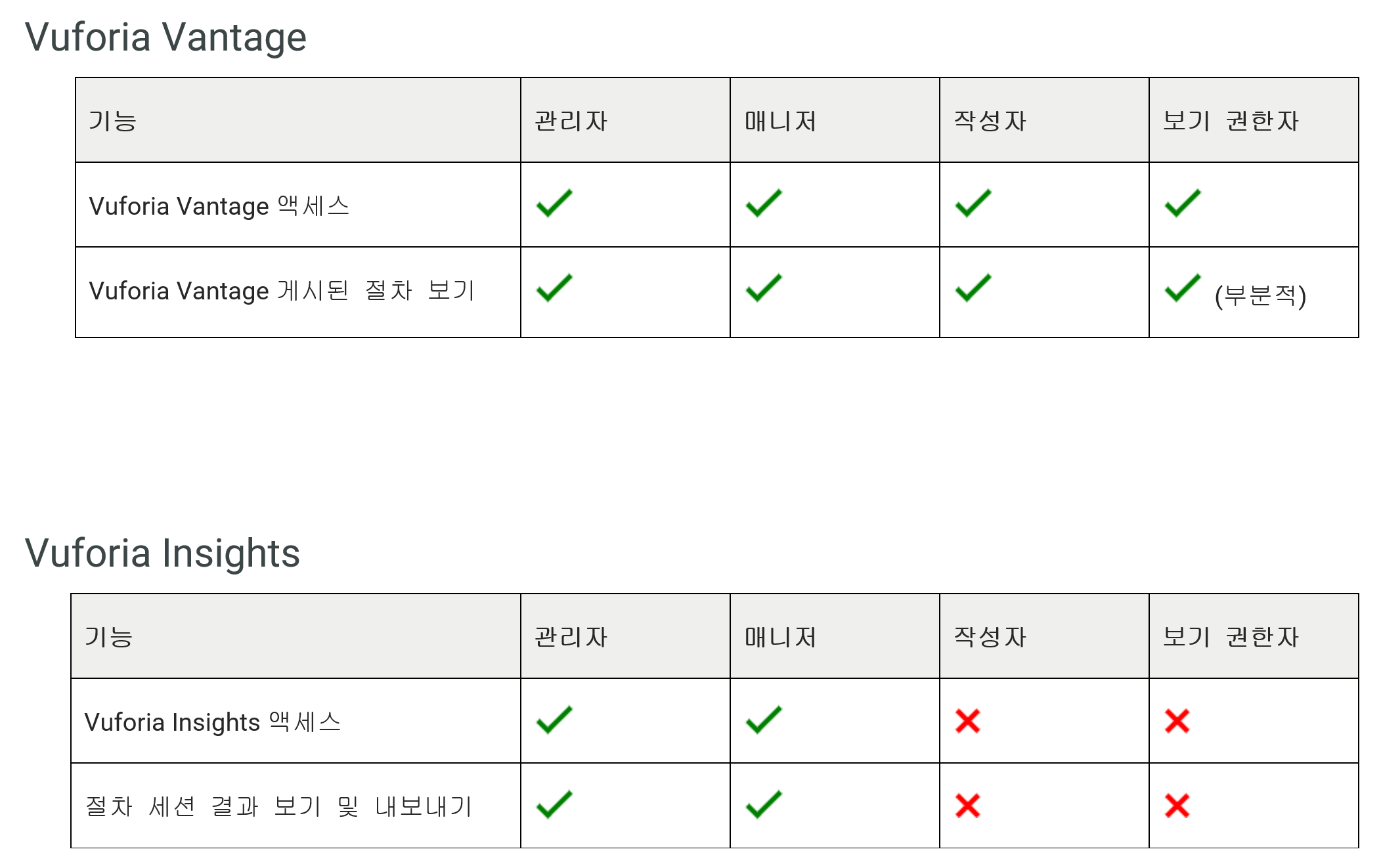Select the Vuforia Insights heading
The image size is (1381, 868).
click(162, 553)
